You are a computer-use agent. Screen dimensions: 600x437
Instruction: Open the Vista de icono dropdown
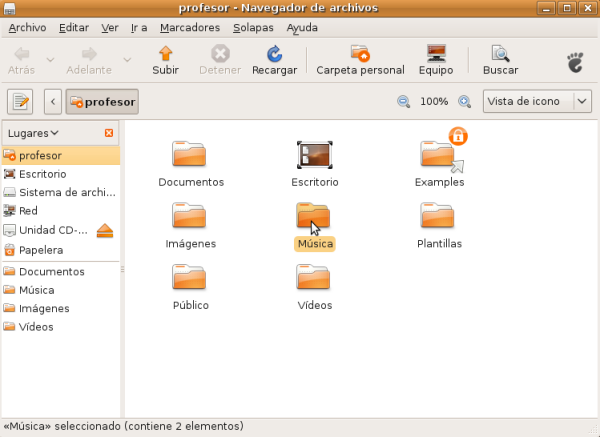538,102
